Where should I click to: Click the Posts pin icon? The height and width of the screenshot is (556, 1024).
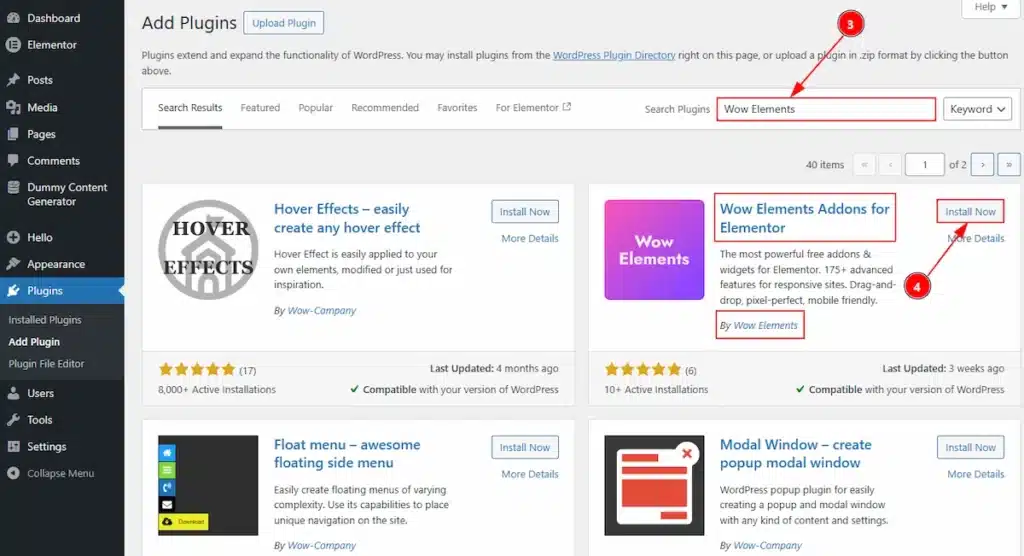[13, 80]
